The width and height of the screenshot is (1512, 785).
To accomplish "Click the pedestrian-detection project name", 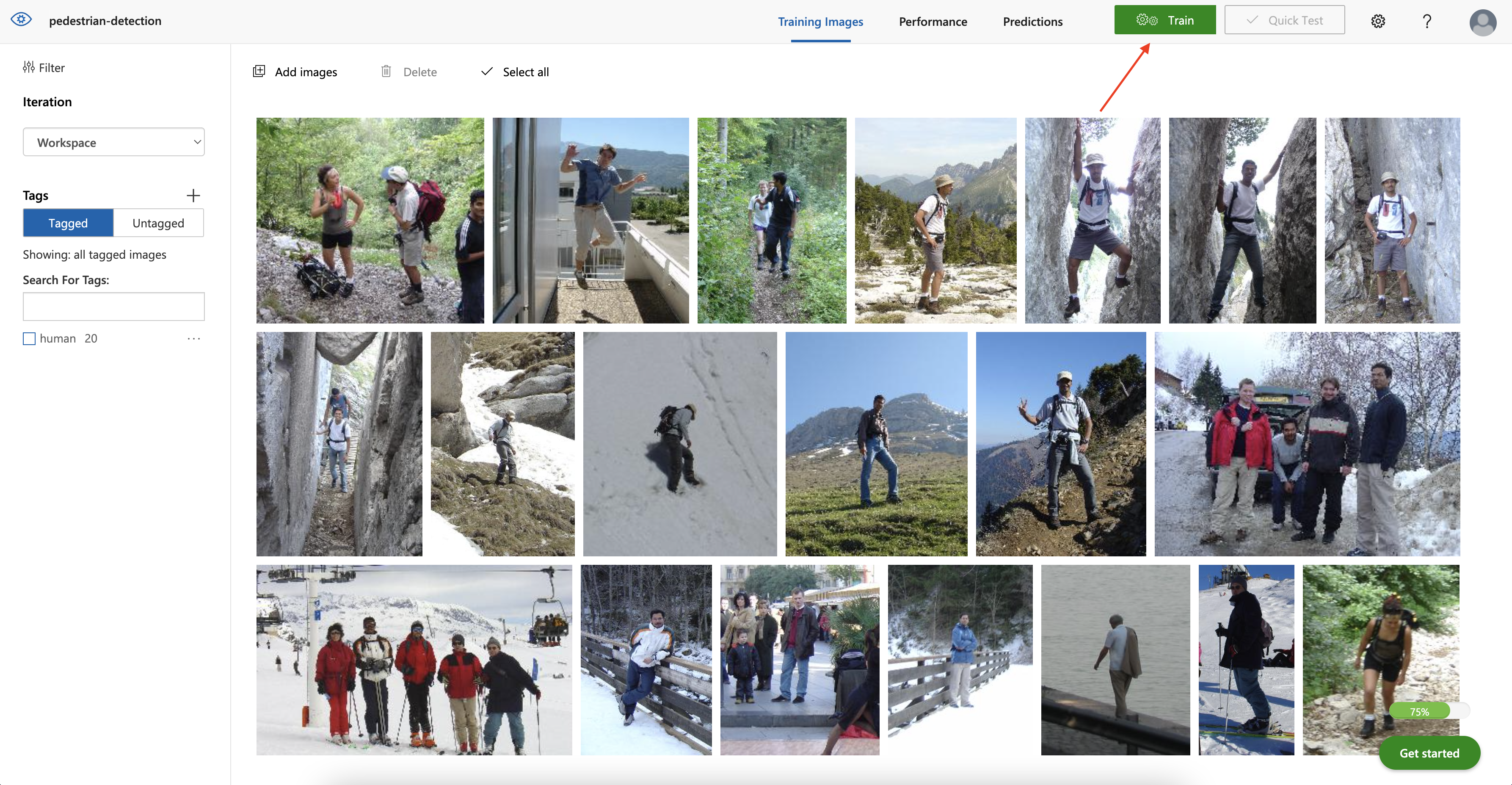I will point(105,21).
